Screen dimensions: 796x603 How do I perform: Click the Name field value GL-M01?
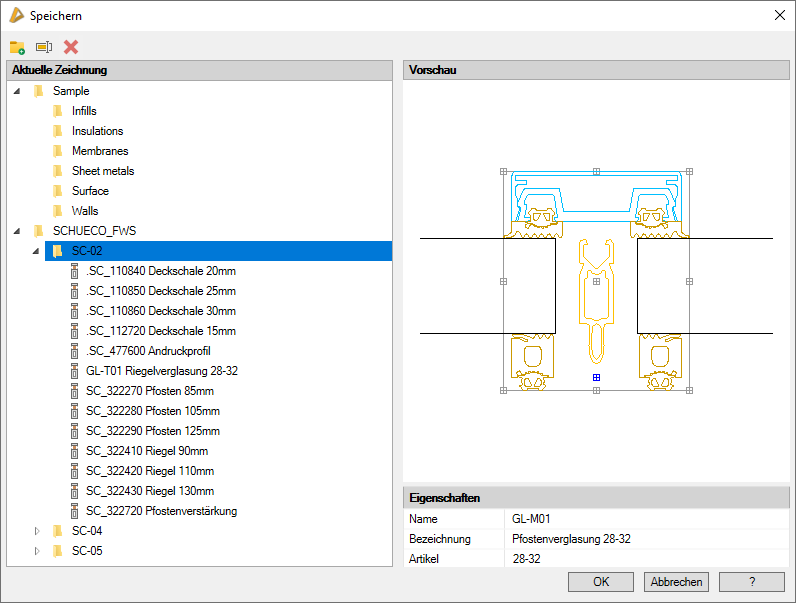tap(531, 519)
